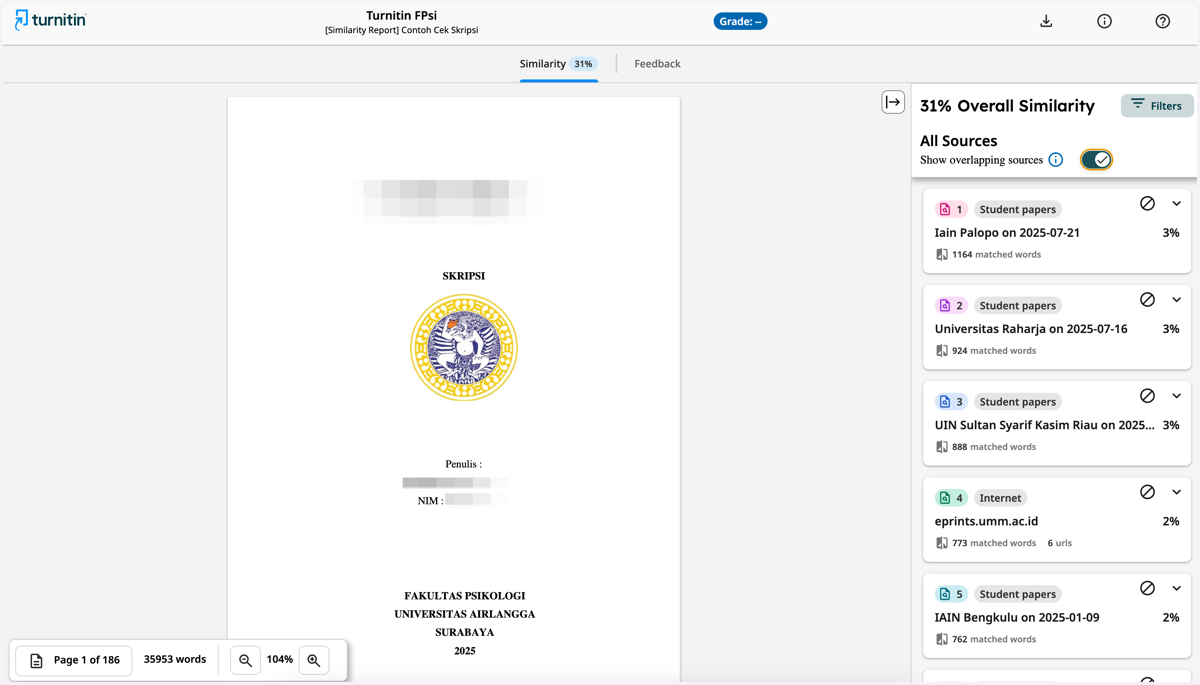Toggle Show overlapping sources switch
Screen dimensions: 1200x685
1096,160
